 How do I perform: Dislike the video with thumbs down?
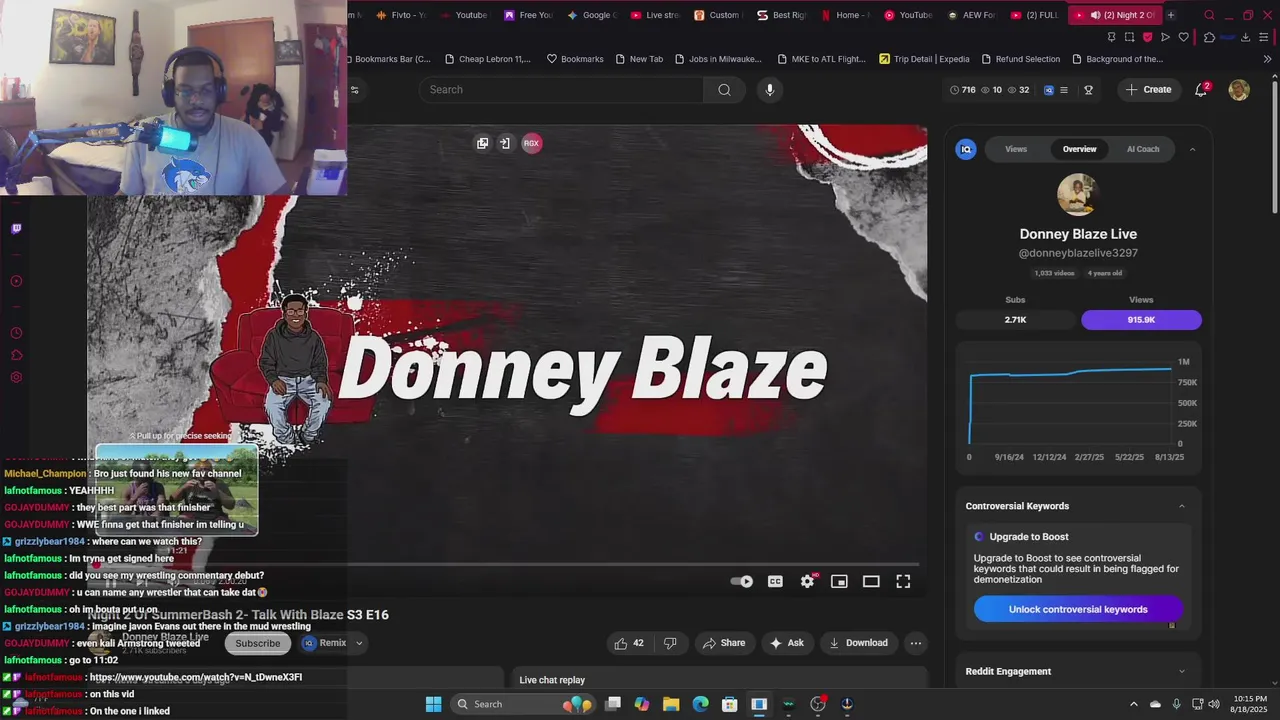pos(670,643)
